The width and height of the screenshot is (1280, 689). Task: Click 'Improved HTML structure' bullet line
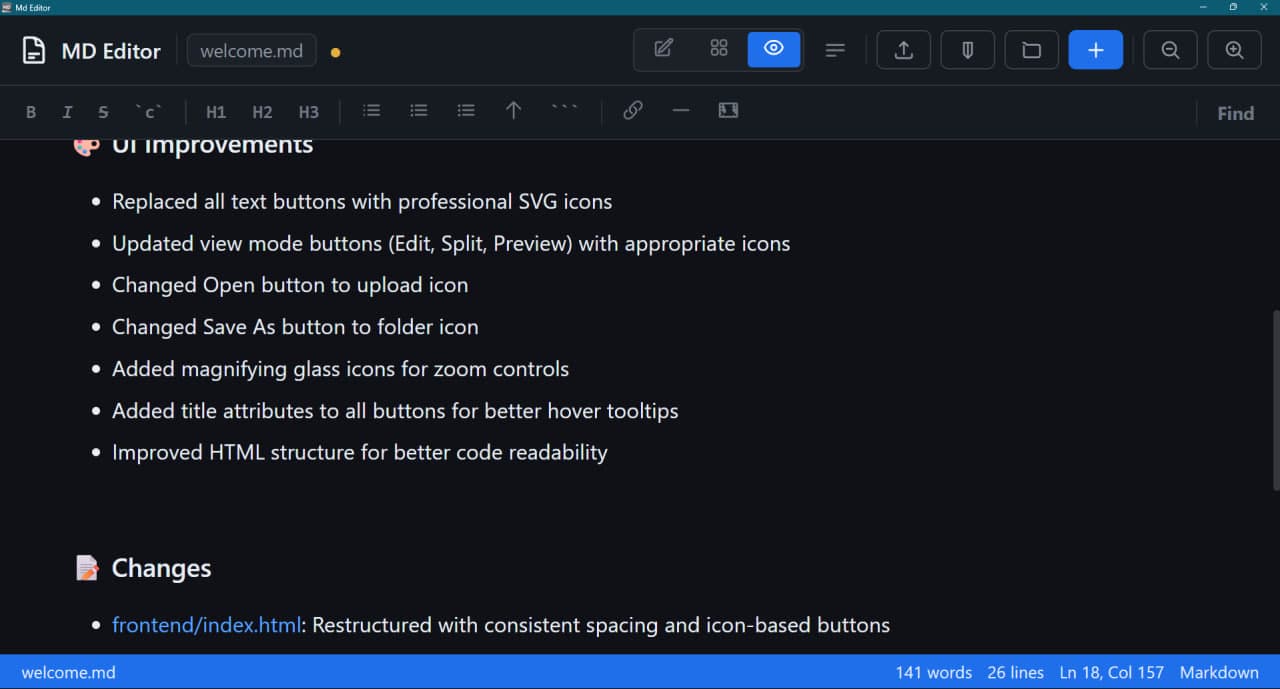tap(360, 452)
